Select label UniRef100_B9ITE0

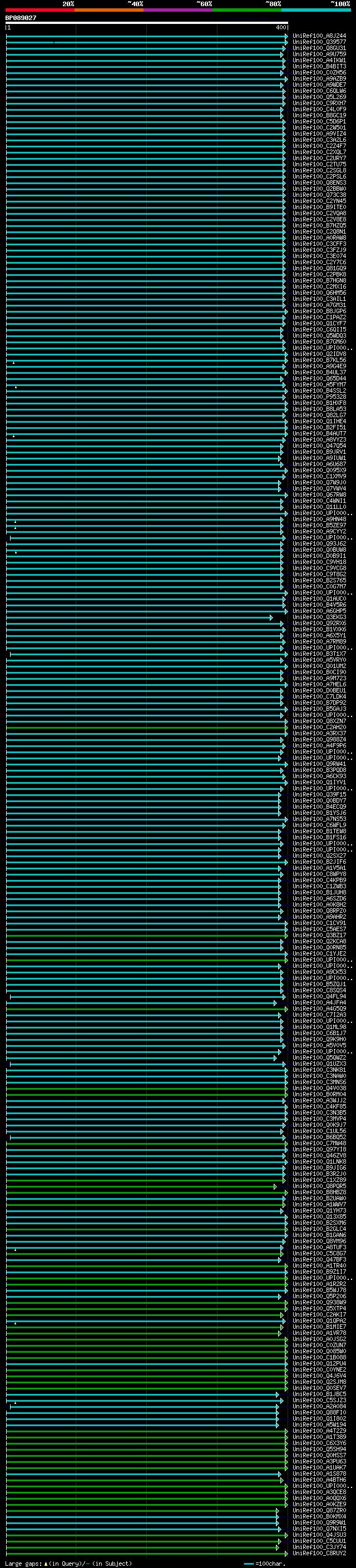319,207
